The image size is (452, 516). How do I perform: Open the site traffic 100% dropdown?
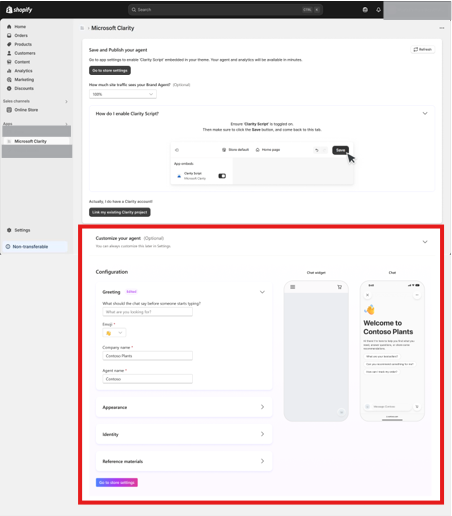coord(123,94)
